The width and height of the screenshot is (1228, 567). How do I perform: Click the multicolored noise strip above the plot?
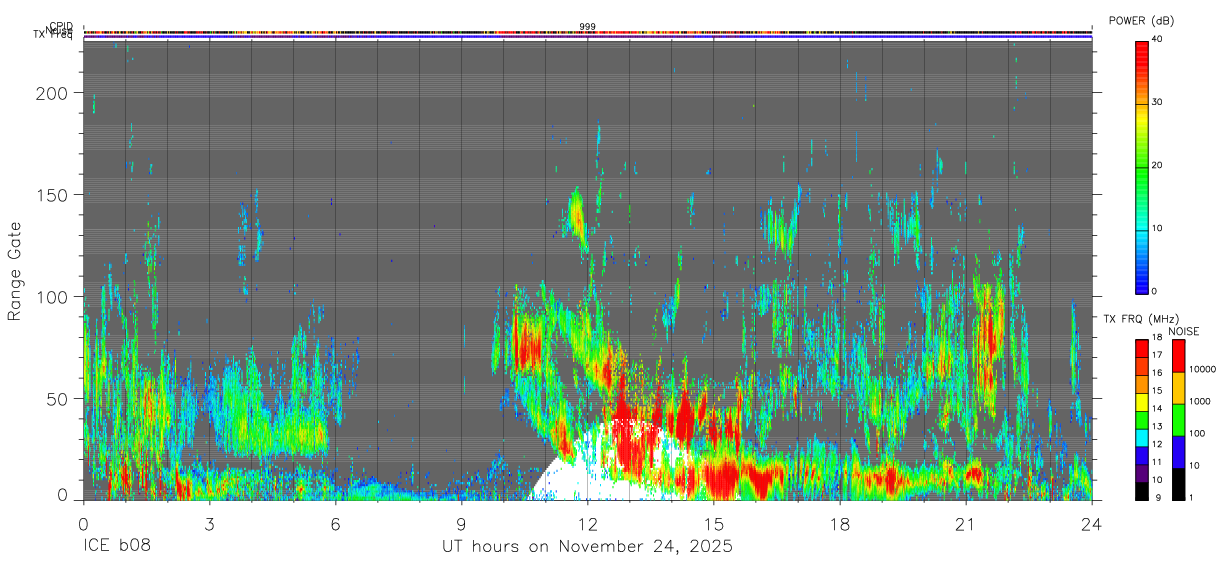click(587, 33)
